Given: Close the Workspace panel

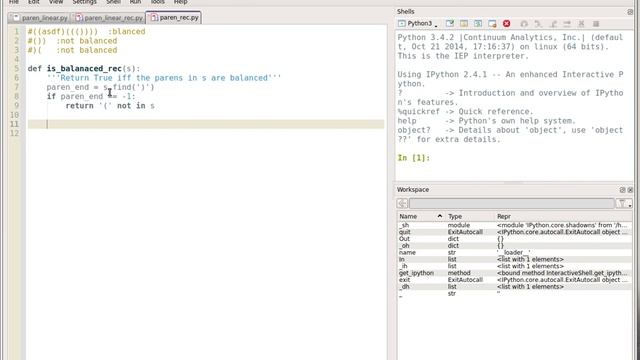Looking at the screenshot, I should [x=630, y=190].
